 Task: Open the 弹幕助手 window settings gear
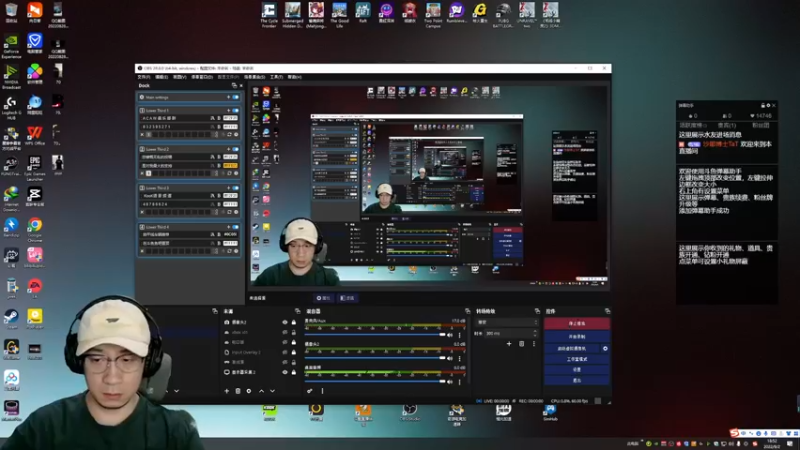tap(768, 106)
